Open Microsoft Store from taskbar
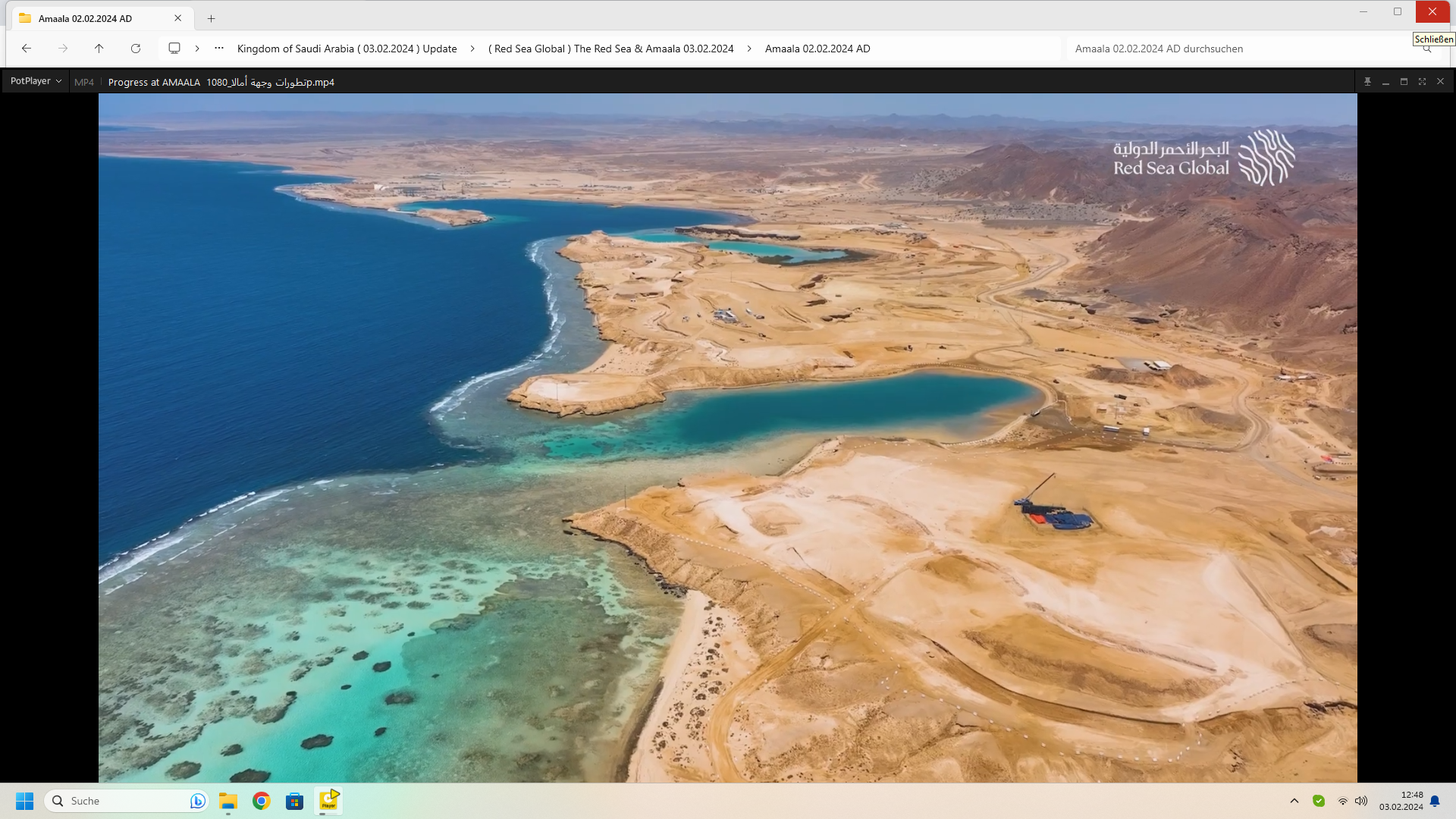 (295, 801)
